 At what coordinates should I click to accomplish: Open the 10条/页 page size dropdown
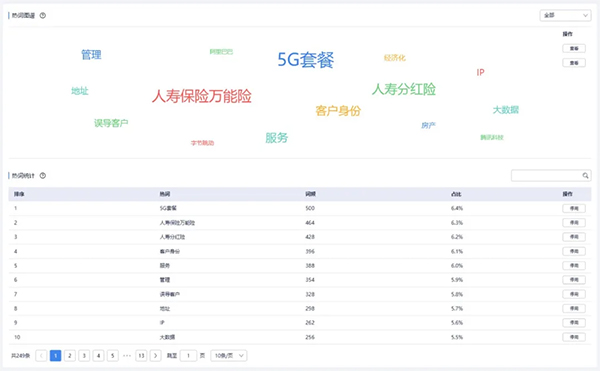[x=229, y=356]
